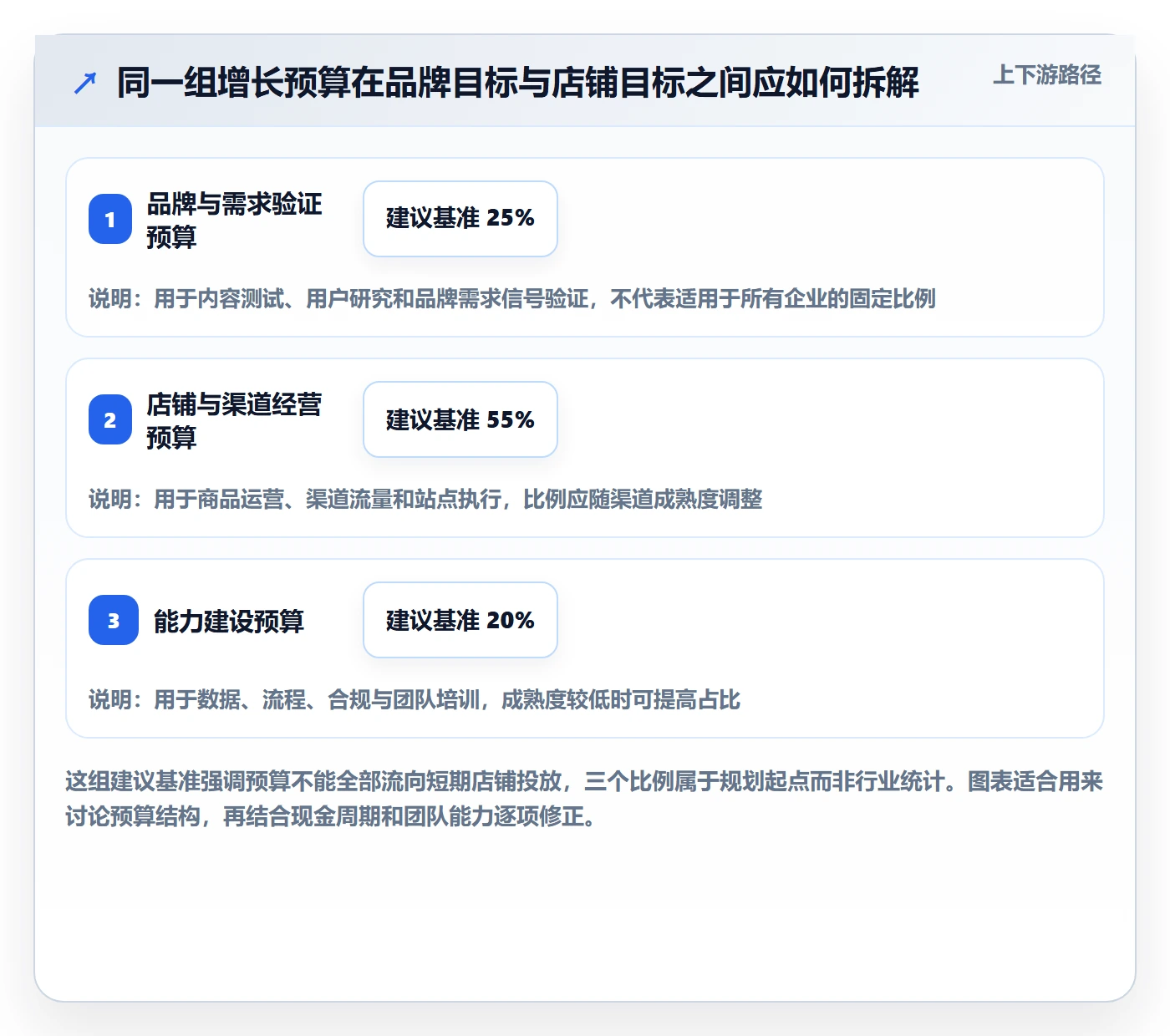This screenshot has width=1170, height=1036.
Task: Click the description starting 说明：用于商品运营
Action: (x=425, y=499)
